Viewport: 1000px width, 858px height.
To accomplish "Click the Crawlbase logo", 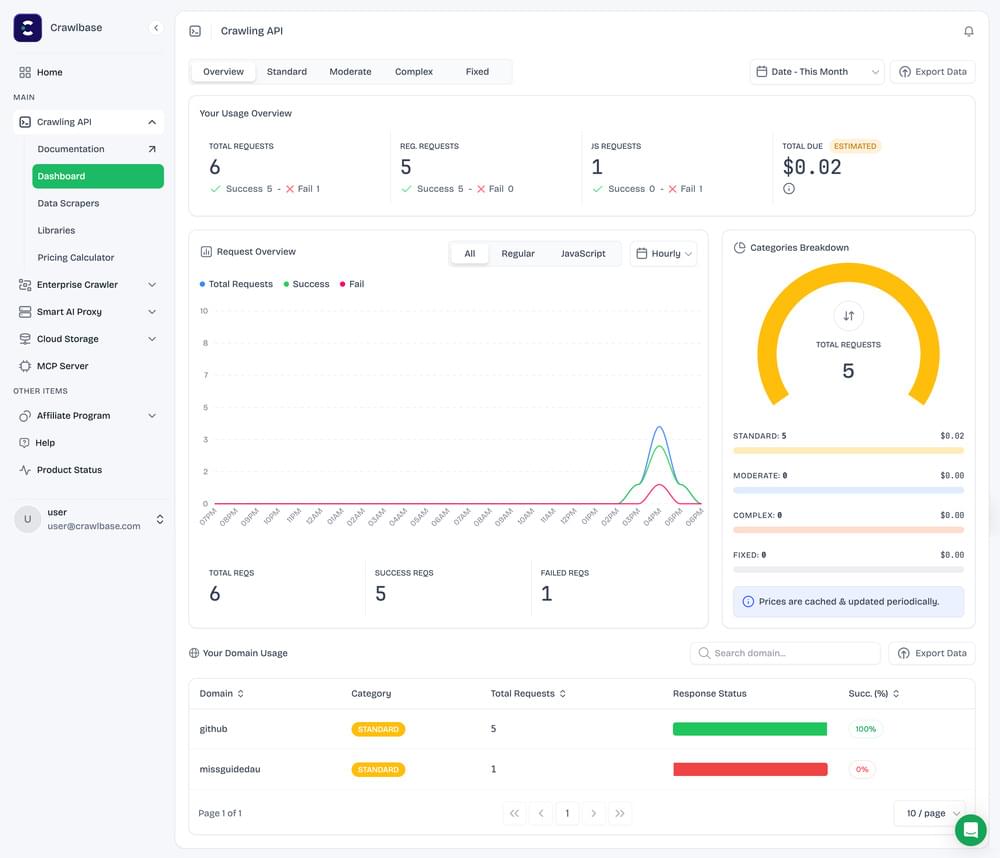I will pyautogui.click(x=27, y=27).
